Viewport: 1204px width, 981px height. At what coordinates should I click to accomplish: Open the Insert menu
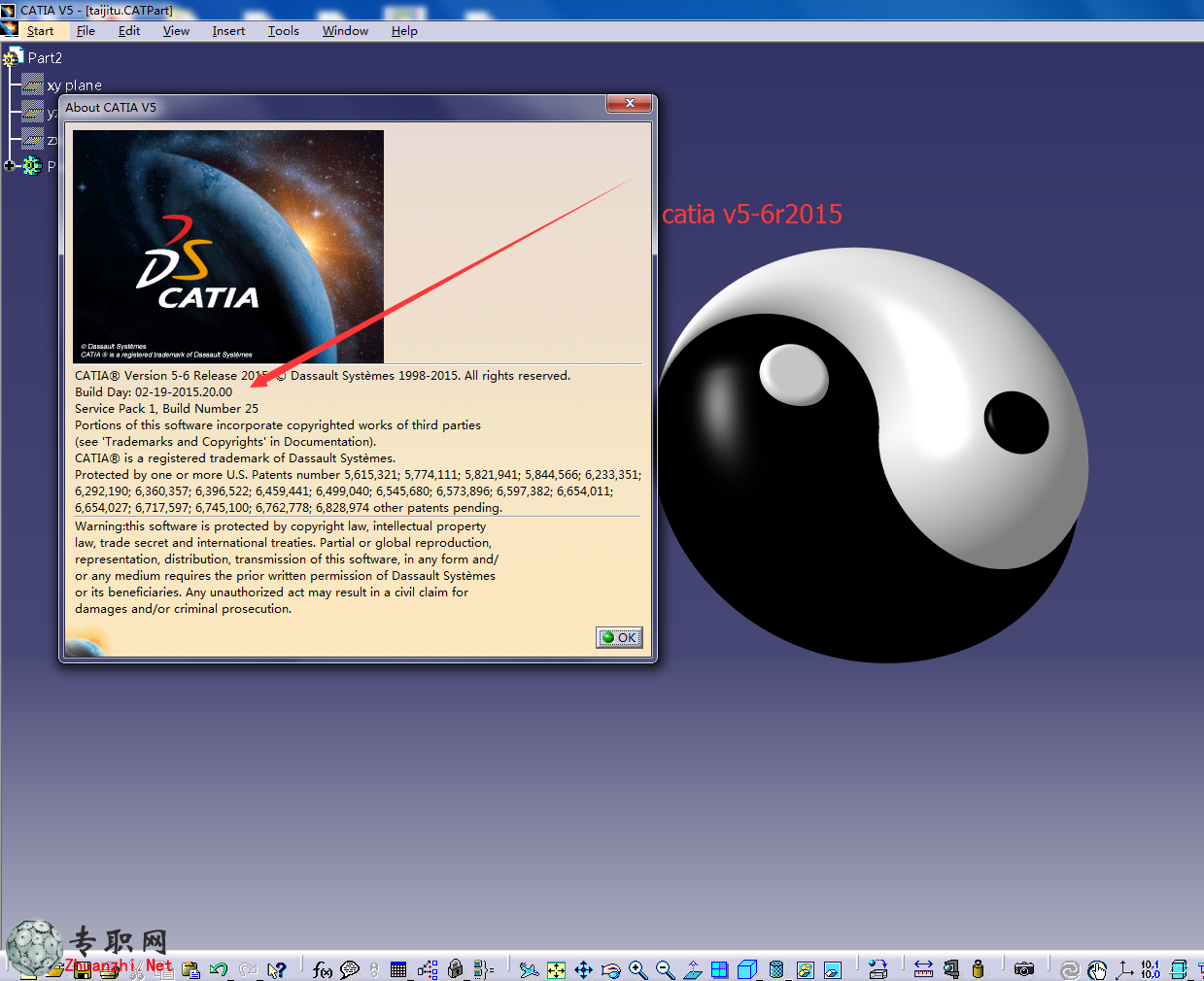point(228,31)
